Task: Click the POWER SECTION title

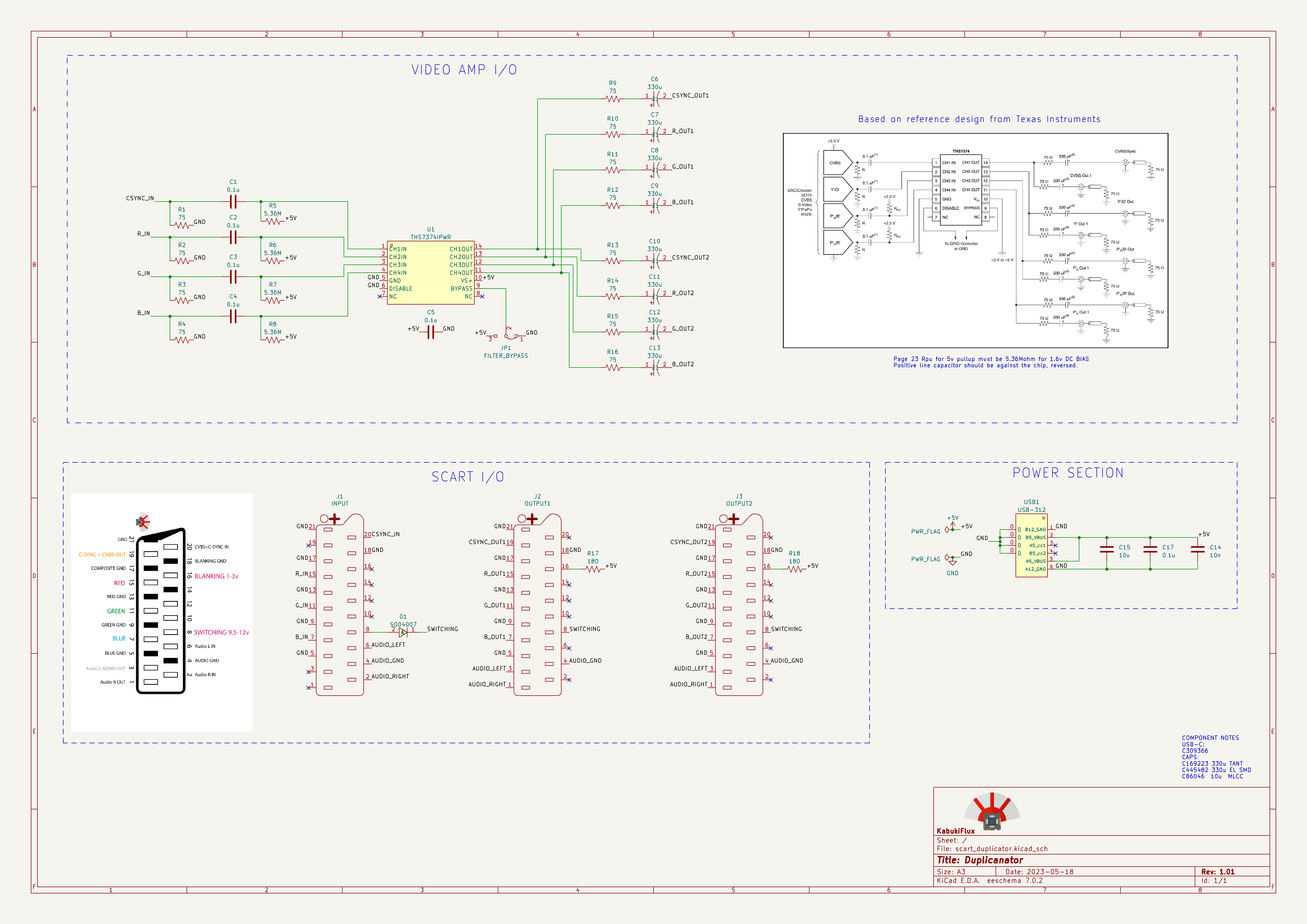Action: 1068,473
